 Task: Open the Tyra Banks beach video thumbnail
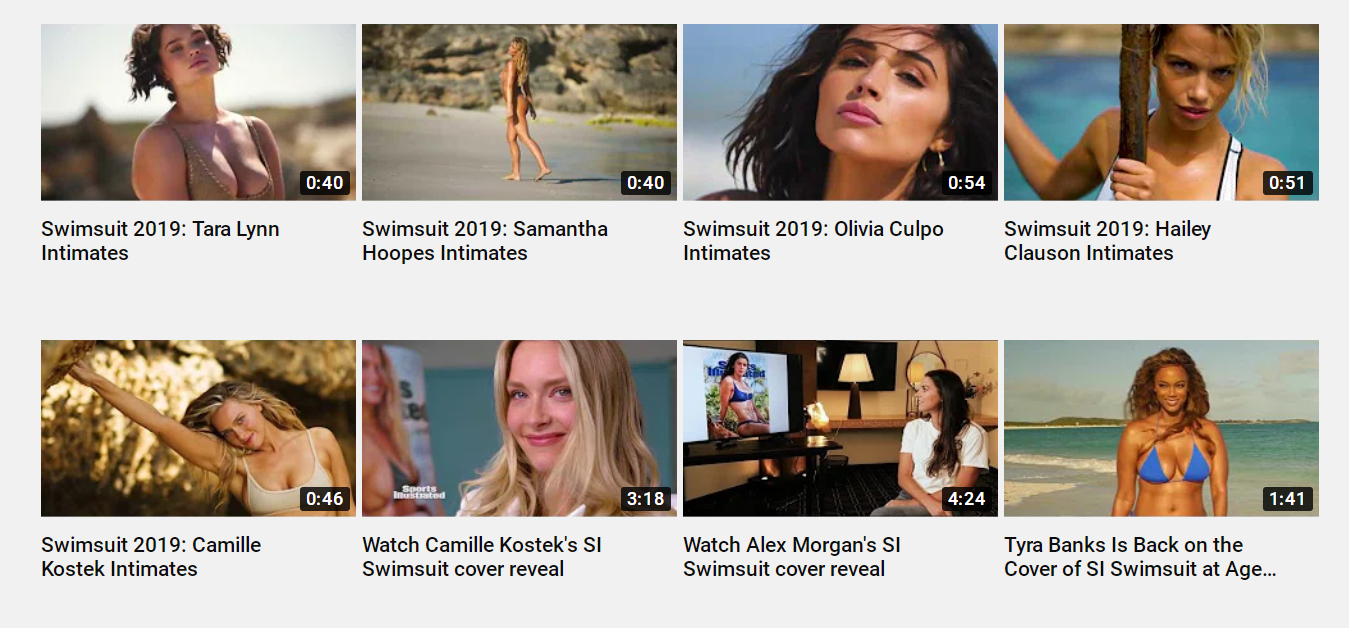coord(1161,428)
